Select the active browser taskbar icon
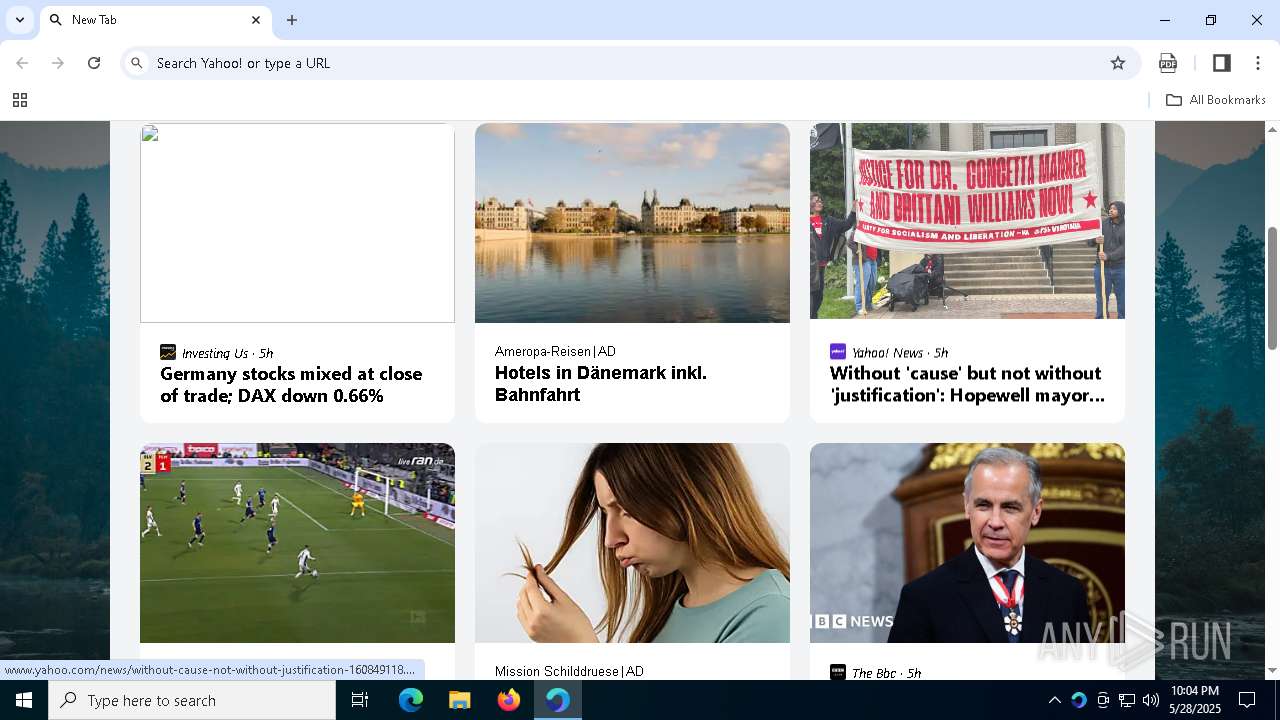Viewport: 1280px width, 720px height. pyautogui.click(x=557, y=700)
